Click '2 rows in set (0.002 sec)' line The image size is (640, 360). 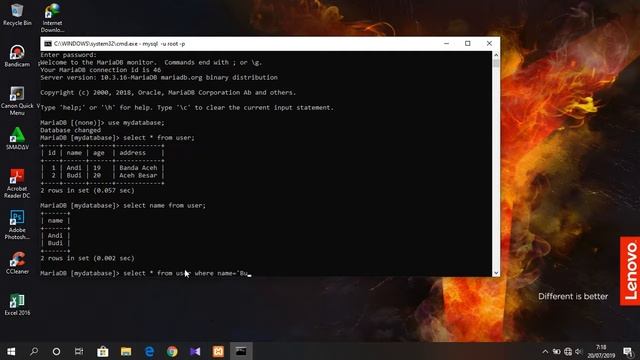87,258
